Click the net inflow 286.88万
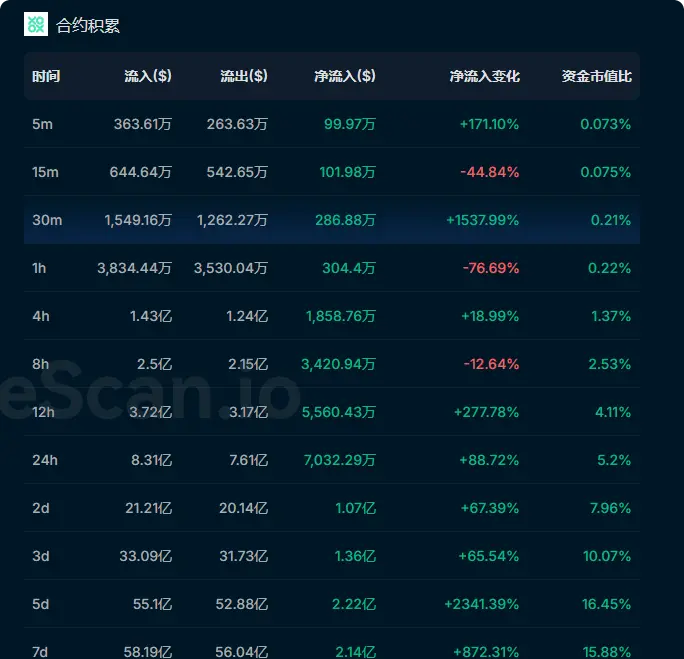The width and height of the screenshot is (684, 659). point(345,220)
